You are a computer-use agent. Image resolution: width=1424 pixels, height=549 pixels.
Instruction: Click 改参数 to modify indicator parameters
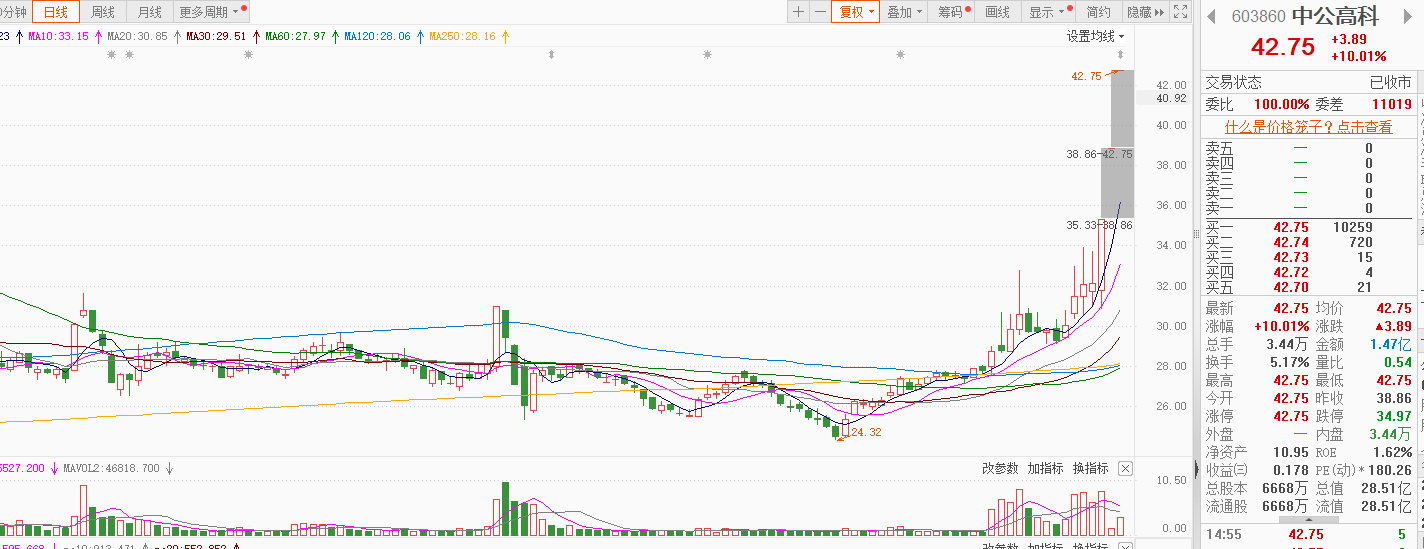pyautogui.click(x=1000, y=468)
